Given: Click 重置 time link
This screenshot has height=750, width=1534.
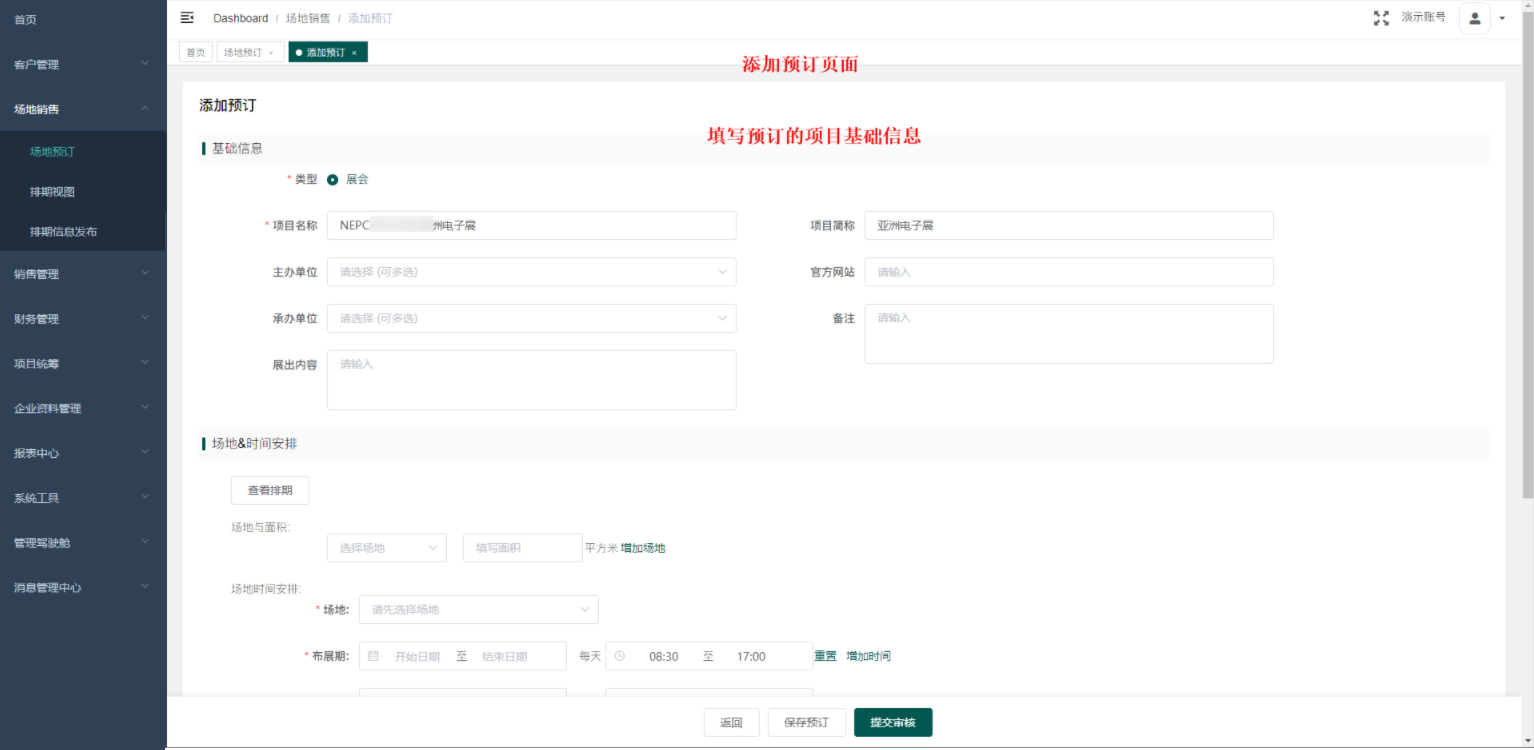Looking at the screenshot, I should tap(825, 656).
